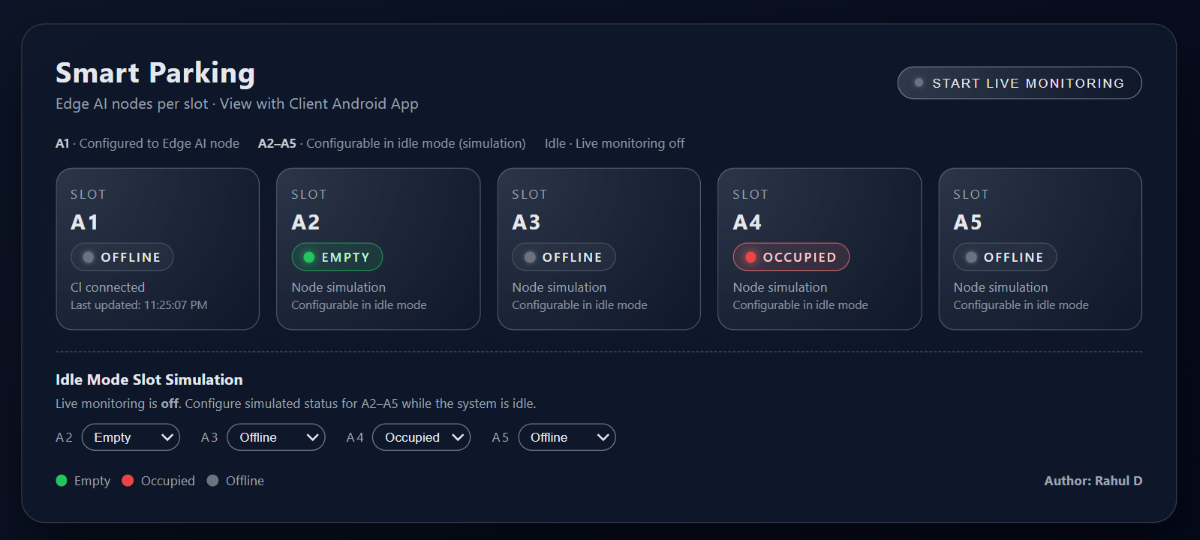Expand the A4 Occupied dropdown

click(421, 437)
